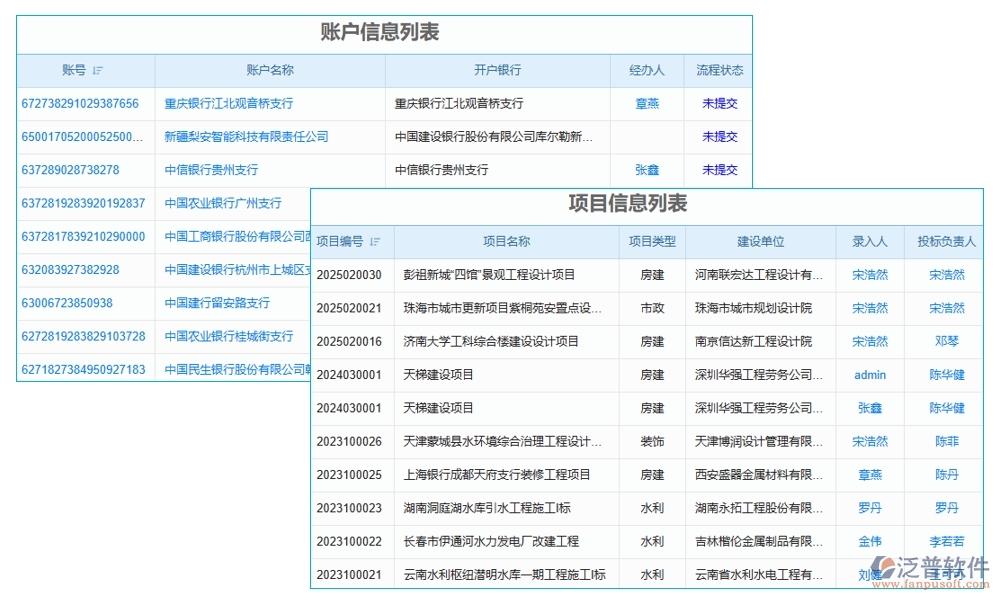Click recorder 宋浩然 of project 2025020030
The width and height of the screenshot is (1000, 600).
869,275
